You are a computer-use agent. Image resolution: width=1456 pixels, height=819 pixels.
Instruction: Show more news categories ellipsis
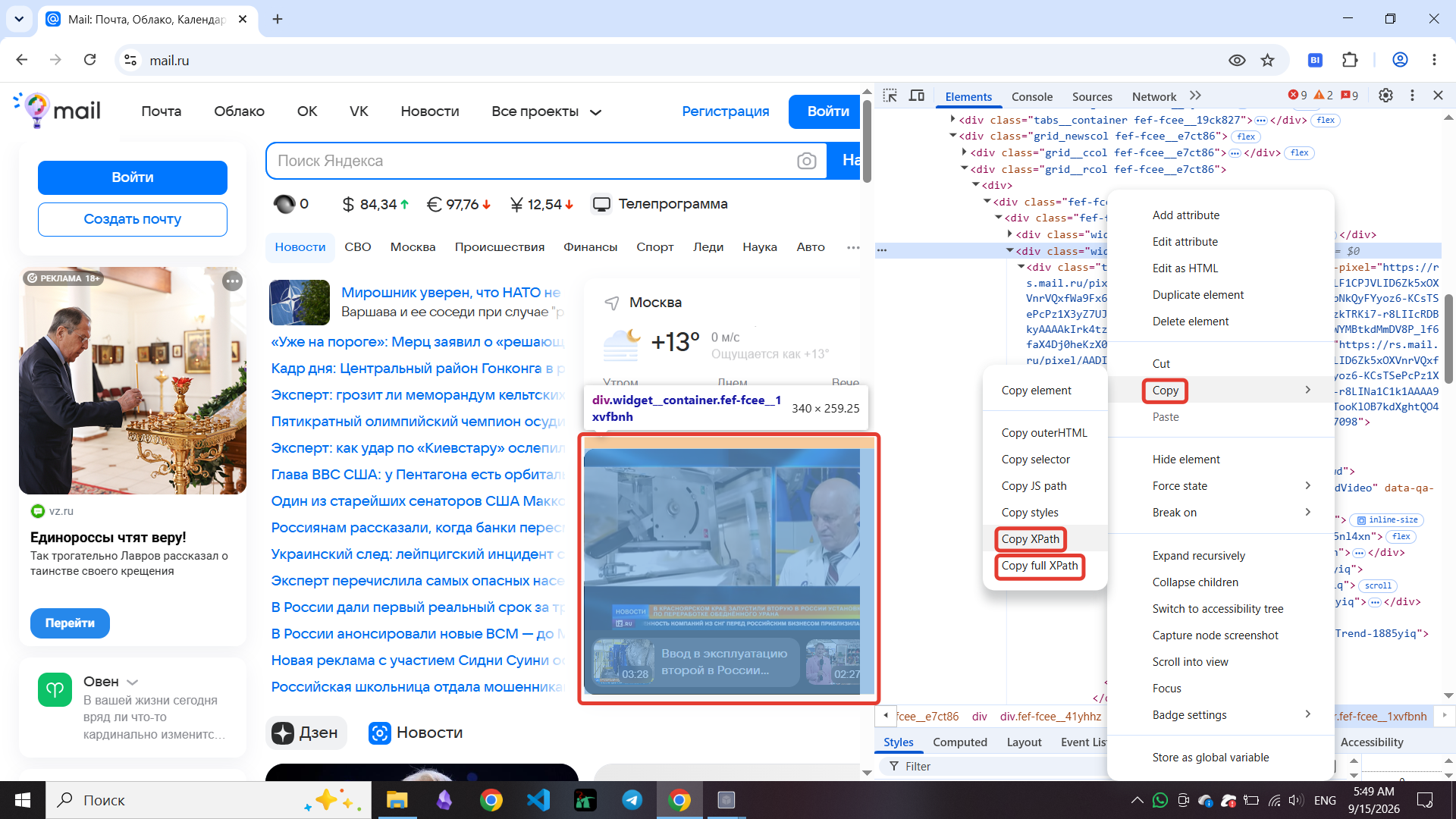point(853,247)
